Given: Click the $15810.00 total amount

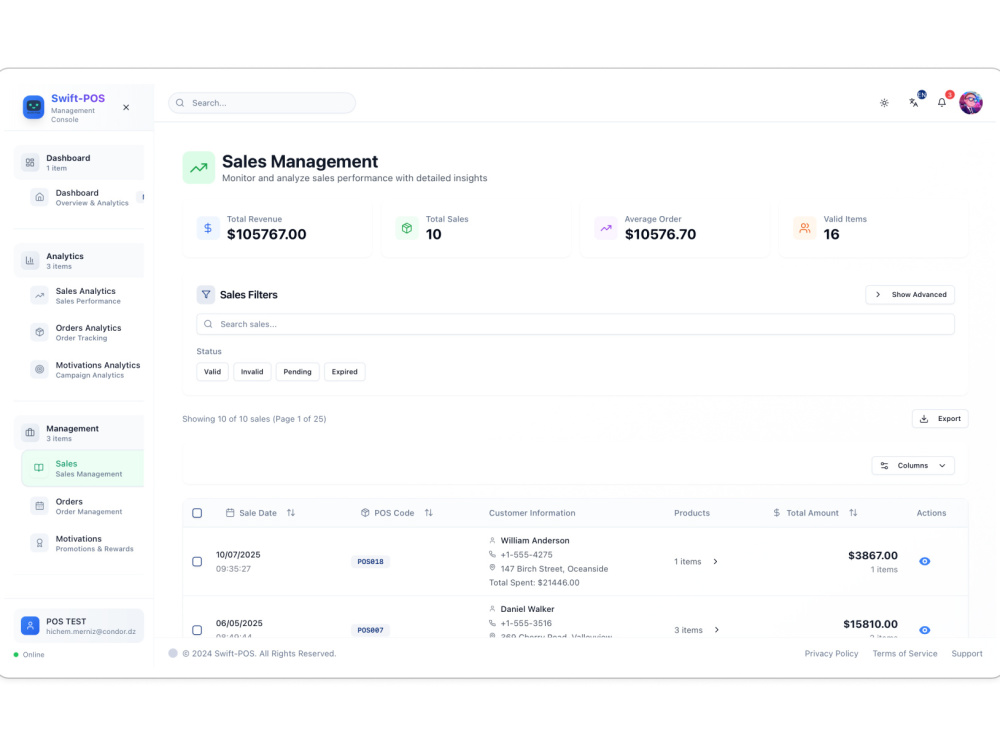Looking at the screenshot, I should 870,624.
